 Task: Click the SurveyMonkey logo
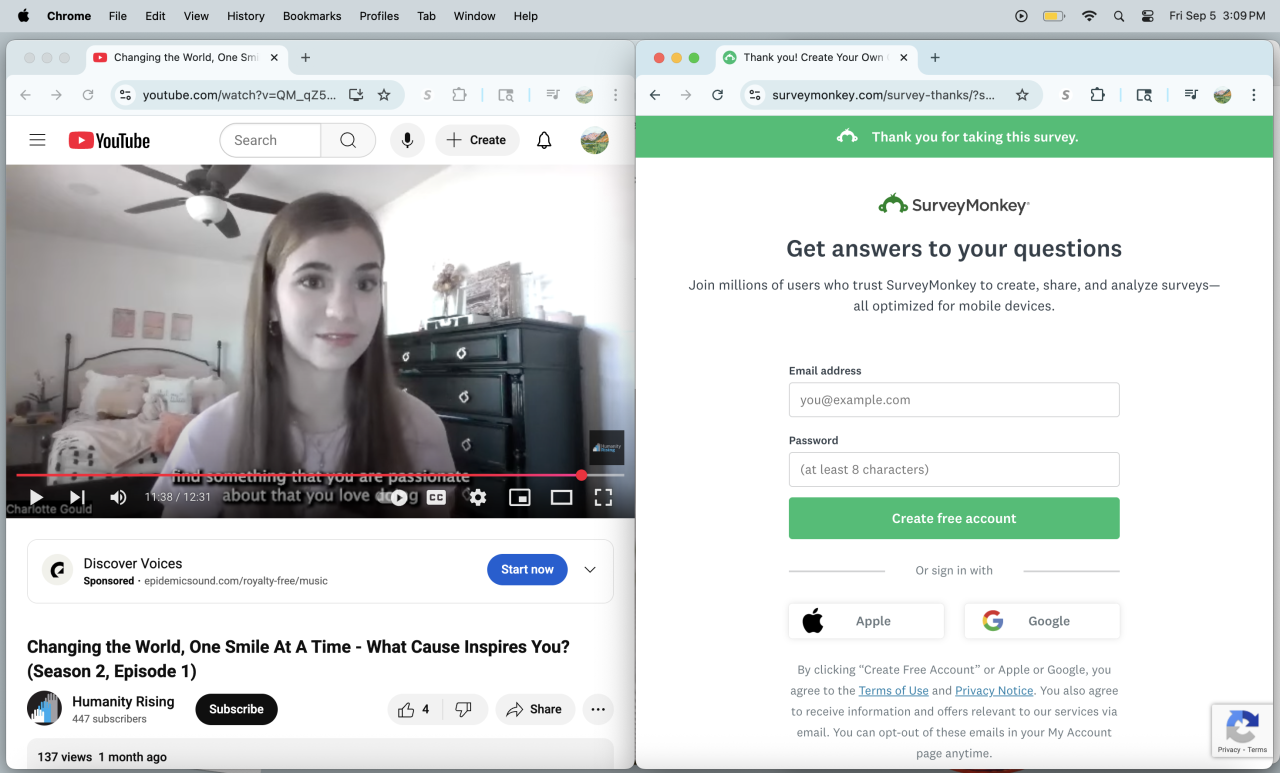tap(954, 205)
